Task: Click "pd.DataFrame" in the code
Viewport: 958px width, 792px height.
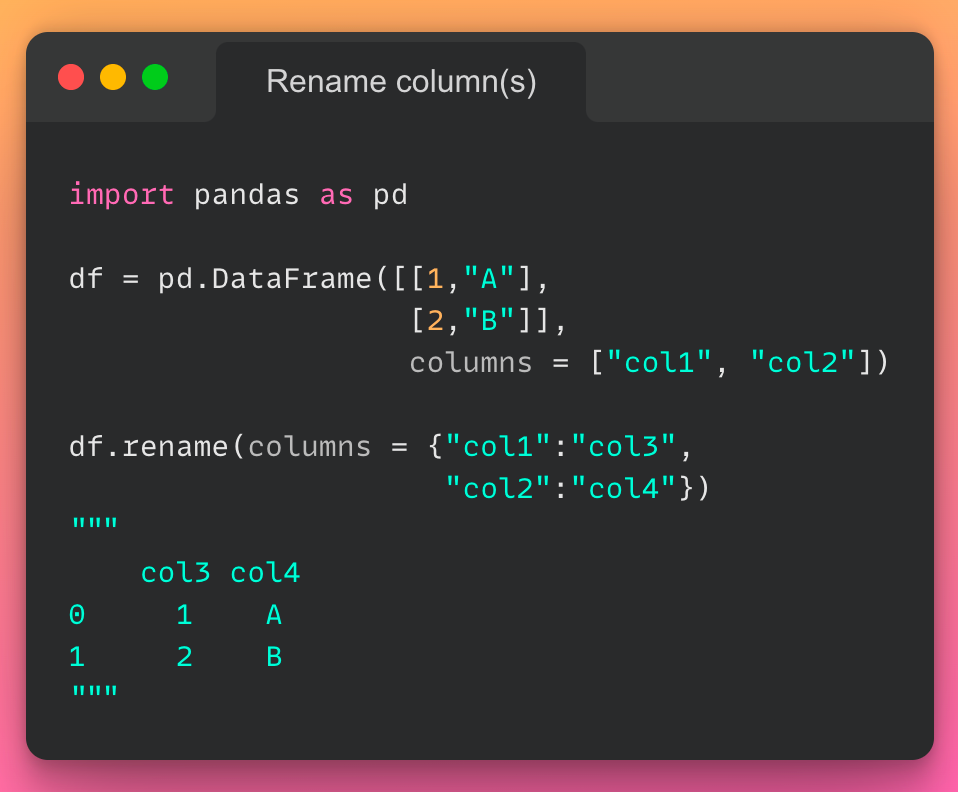Action: pyautogui.click(x=265, y=278)
